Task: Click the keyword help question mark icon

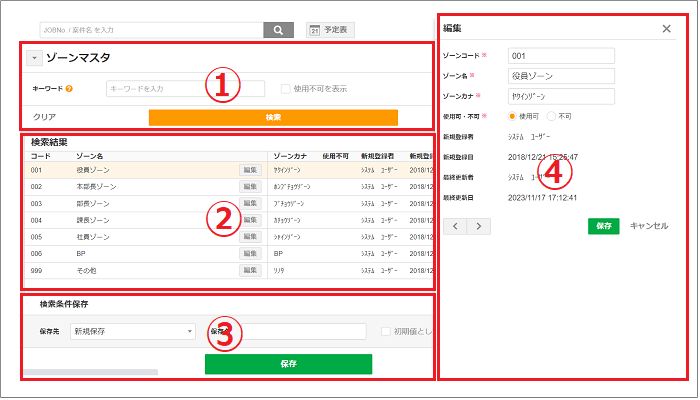Action: pos(69,89)
